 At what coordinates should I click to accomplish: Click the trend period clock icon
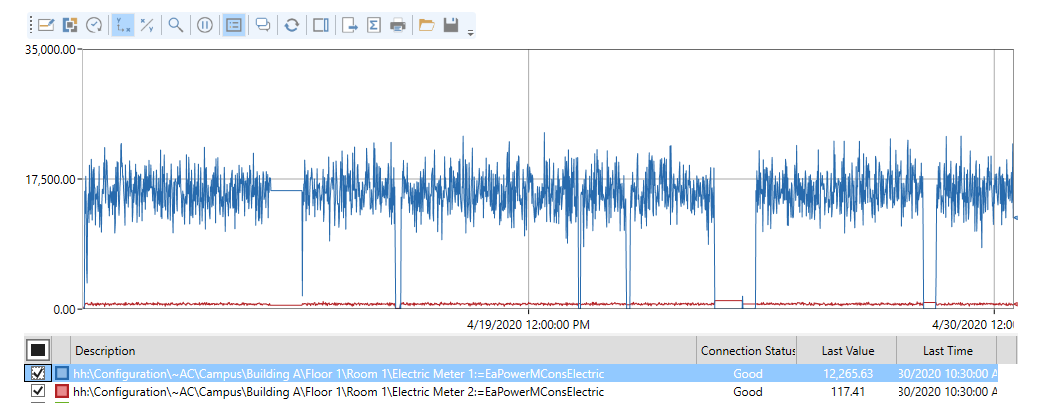pyautogui.click(x=94, y=25)
